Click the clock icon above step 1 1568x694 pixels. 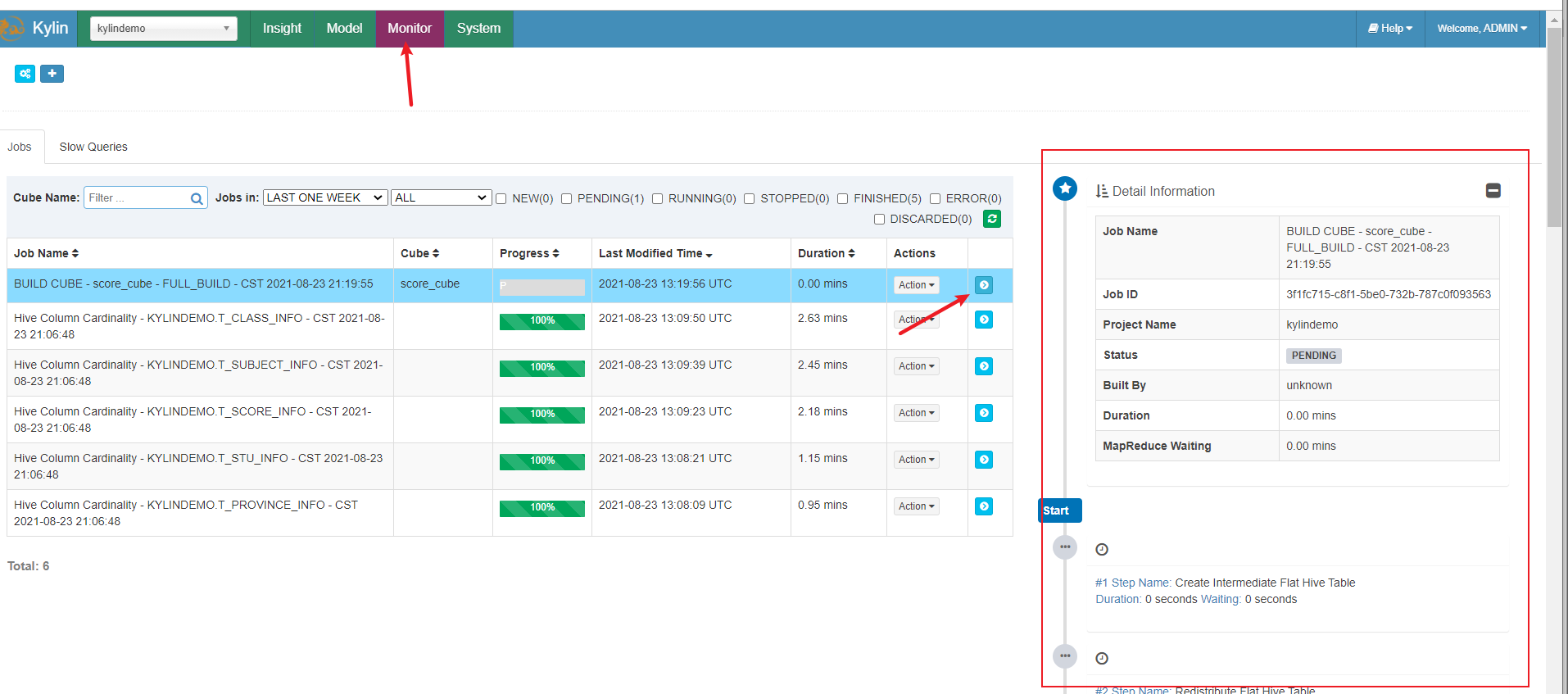[1102, 549]
